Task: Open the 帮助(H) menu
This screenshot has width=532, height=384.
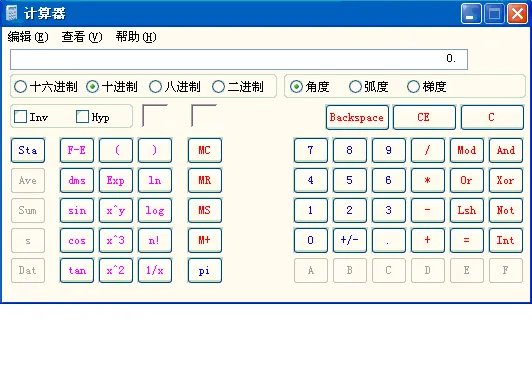Action: pos(136,37)
